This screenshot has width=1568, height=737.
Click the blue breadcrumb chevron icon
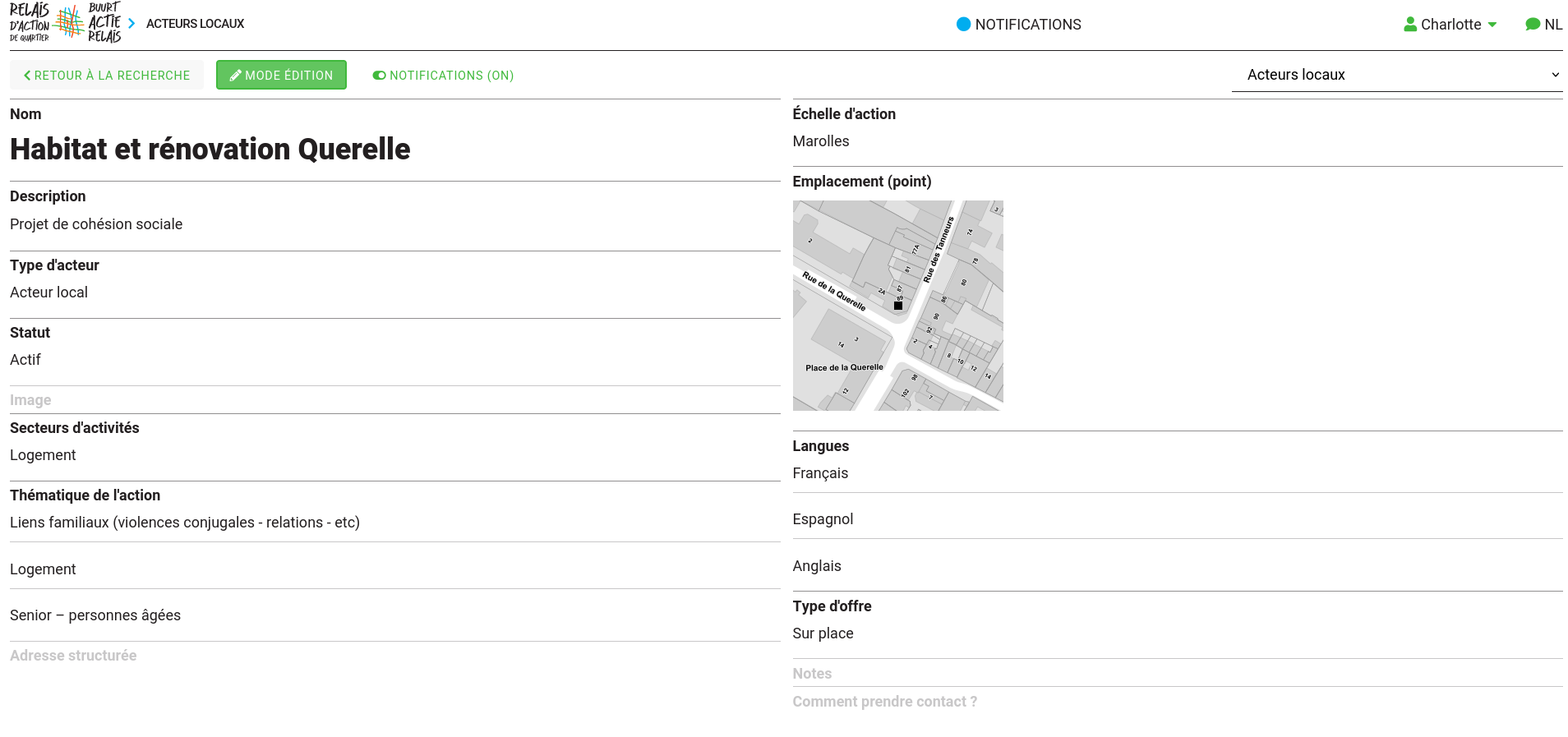click(x=131, y=24)
